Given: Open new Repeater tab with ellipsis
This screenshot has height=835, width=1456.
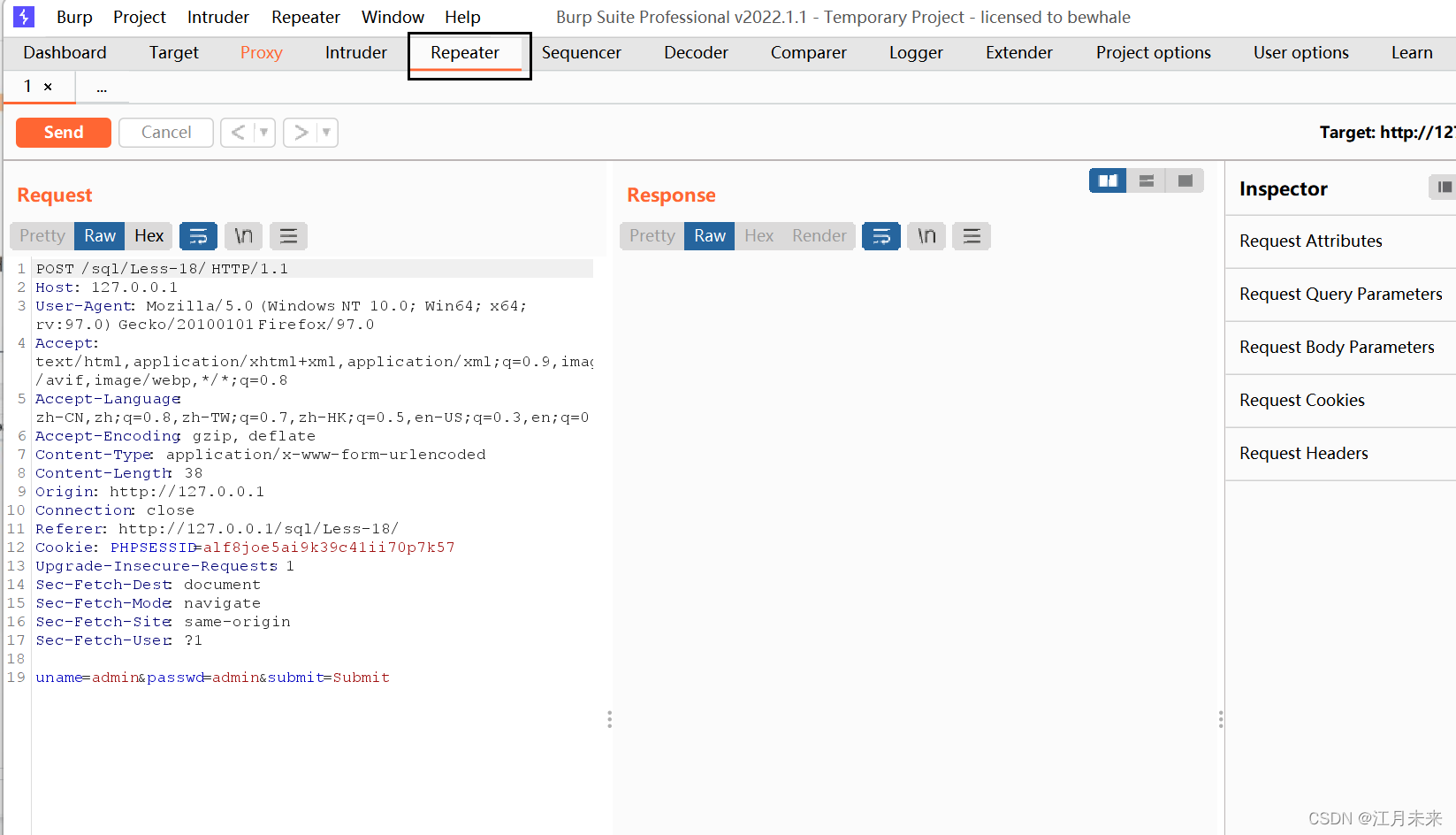Looking at the screenshot, I should 102,87.
